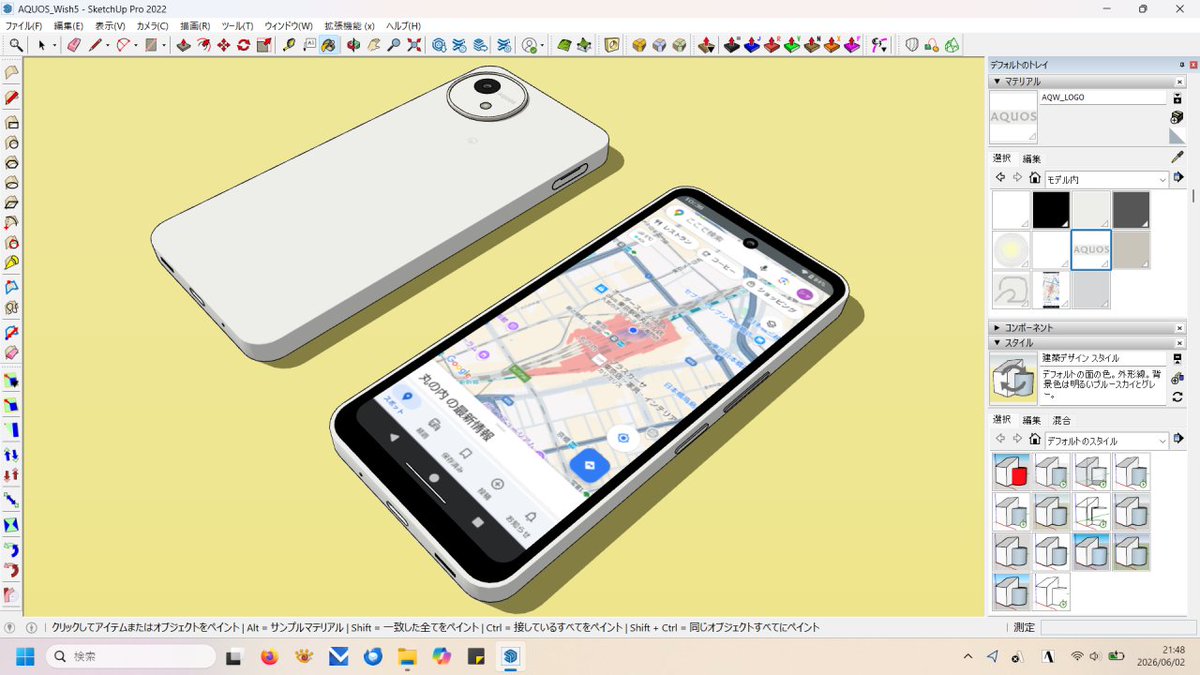Pick the Tape Measure tool
The image size is (1200, 675).
click(x=289, y=45)
